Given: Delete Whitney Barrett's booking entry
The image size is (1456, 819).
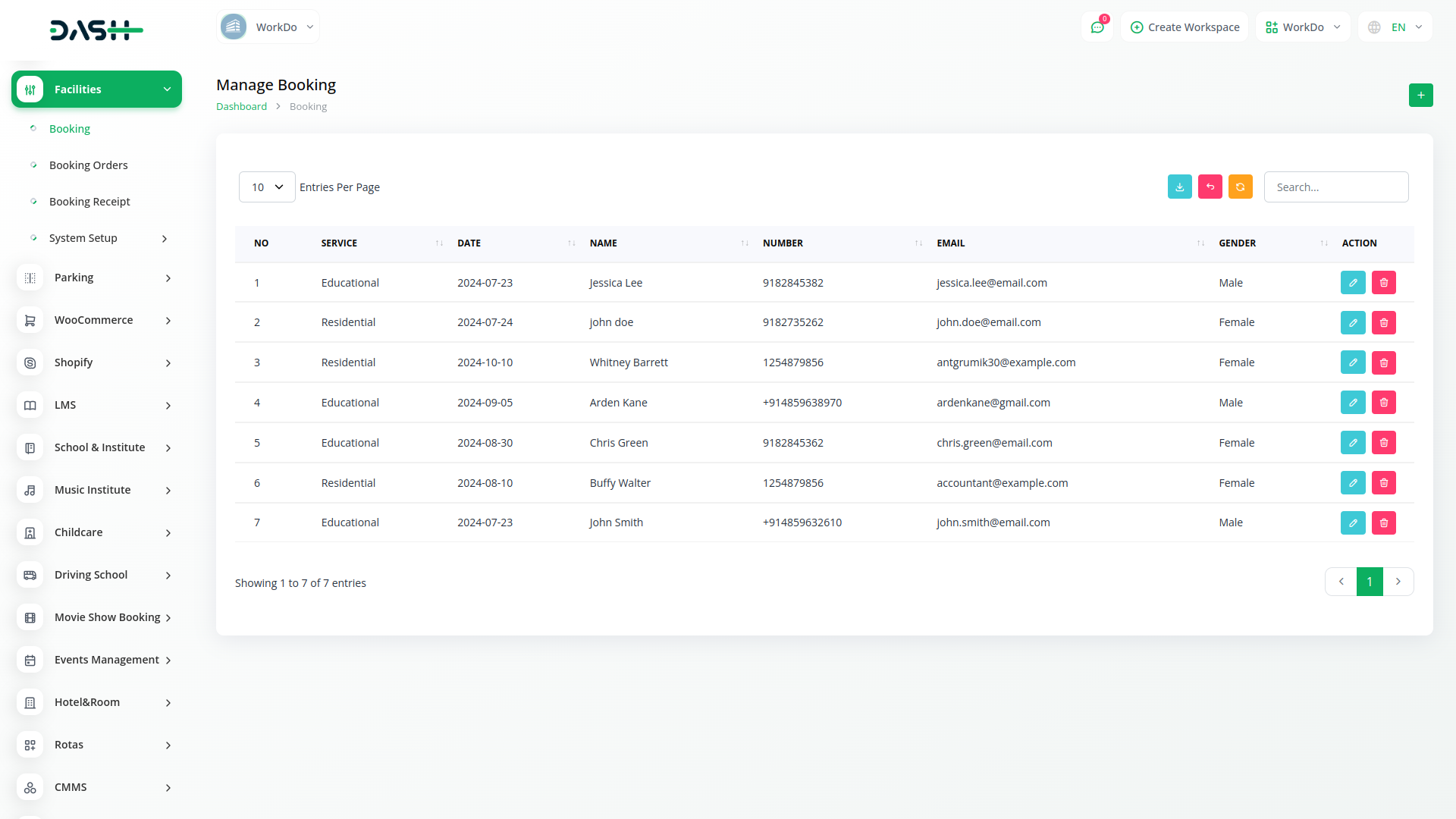Looking at the screenshot, I should point(1383,363).
